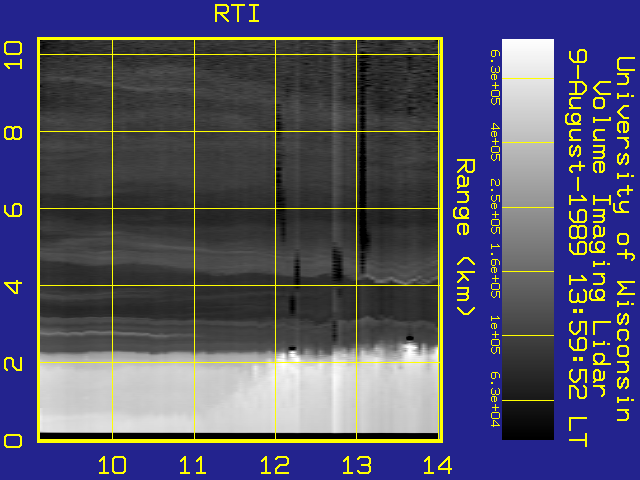Click the RTI plot title
Viewport: 640px width, 480px height.
pos(237,14)
